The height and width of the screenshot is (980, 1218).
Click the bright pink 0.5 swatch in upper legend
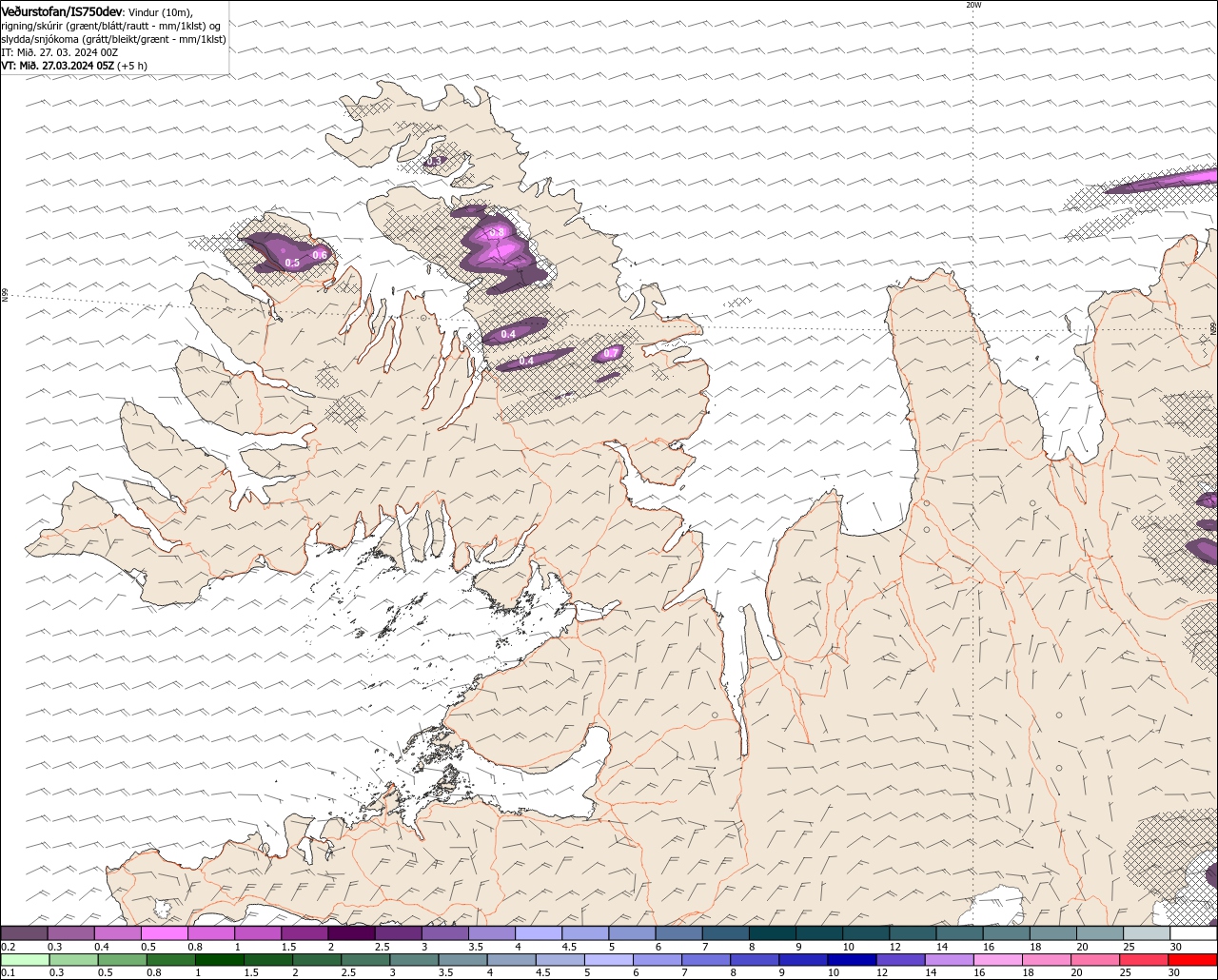coord(165,933)
